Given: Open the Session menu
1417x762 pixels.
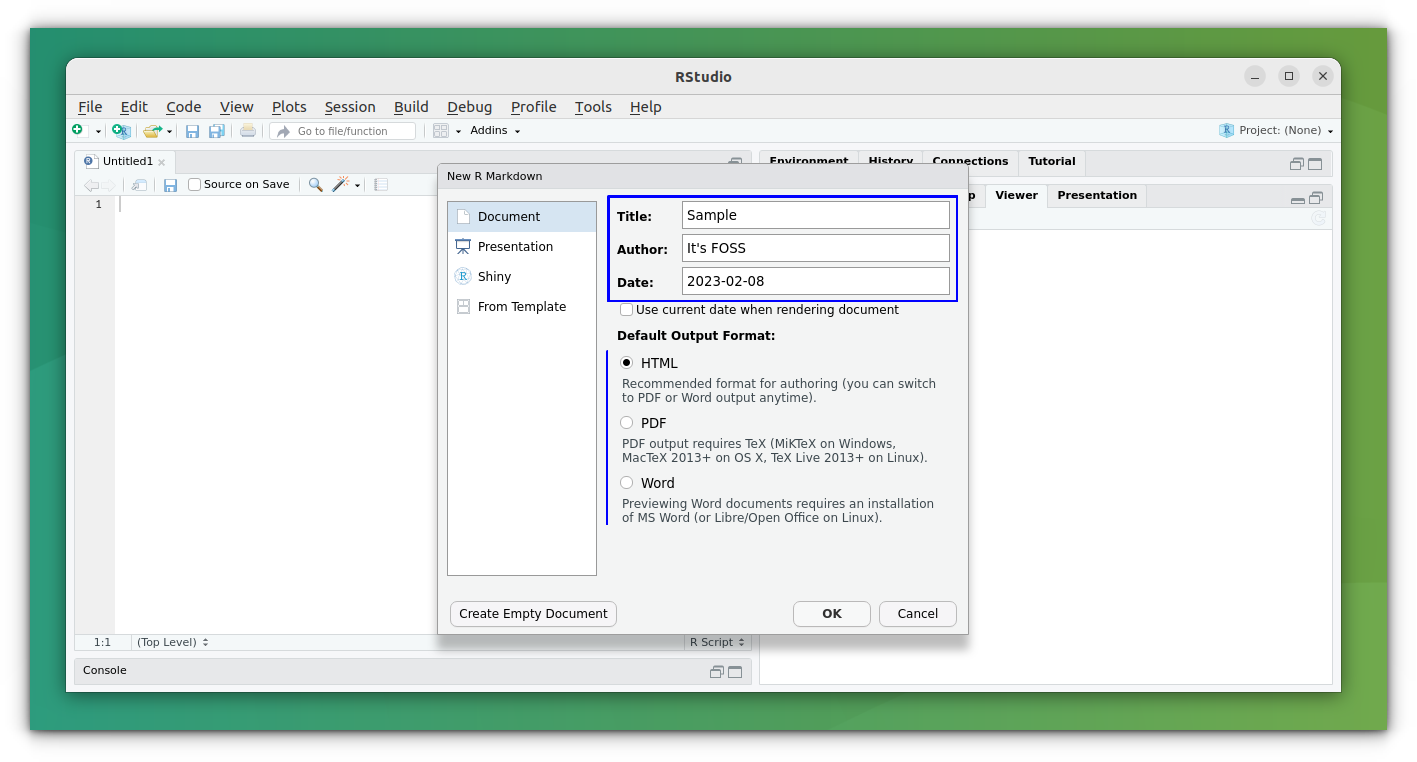Looking at the screenshot, I should tap(350, 107).
